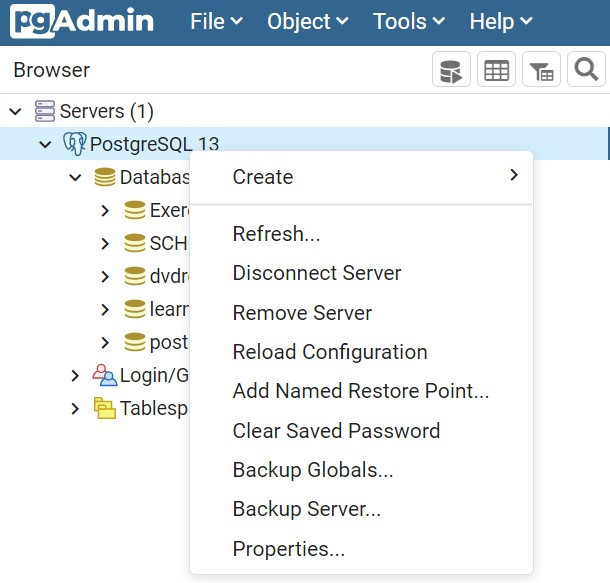The height and width of the screenshot is (583, 610).
Task: Click the Exer database icon
Action: 135,210
